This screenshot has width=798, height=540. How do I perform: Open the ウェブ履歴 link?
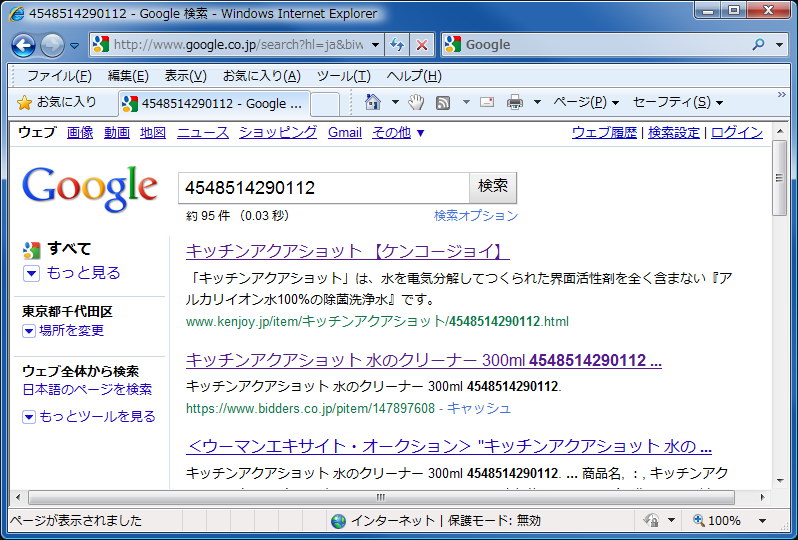tap(604, 133)
